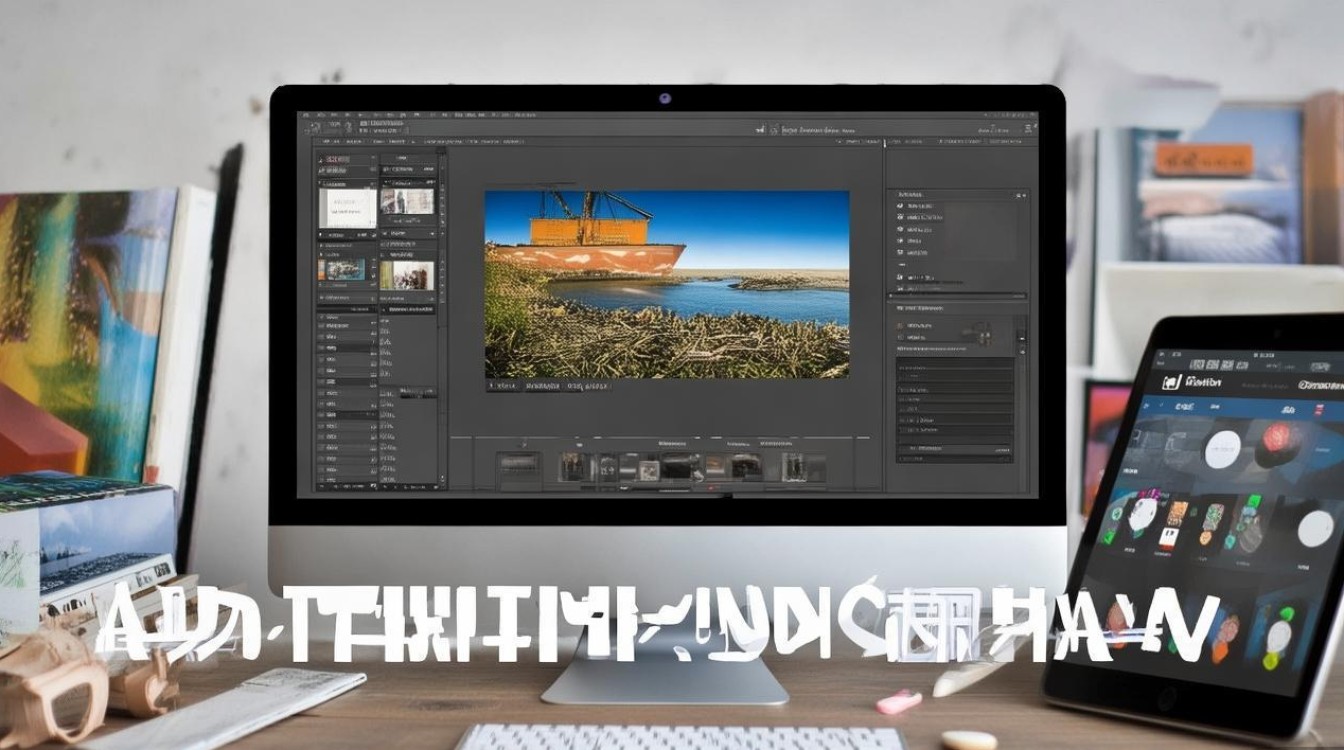Toggle the third row's eye icon in the right panel
Image resolution: width=1344 pixels, height=750 pixels.
900,229
